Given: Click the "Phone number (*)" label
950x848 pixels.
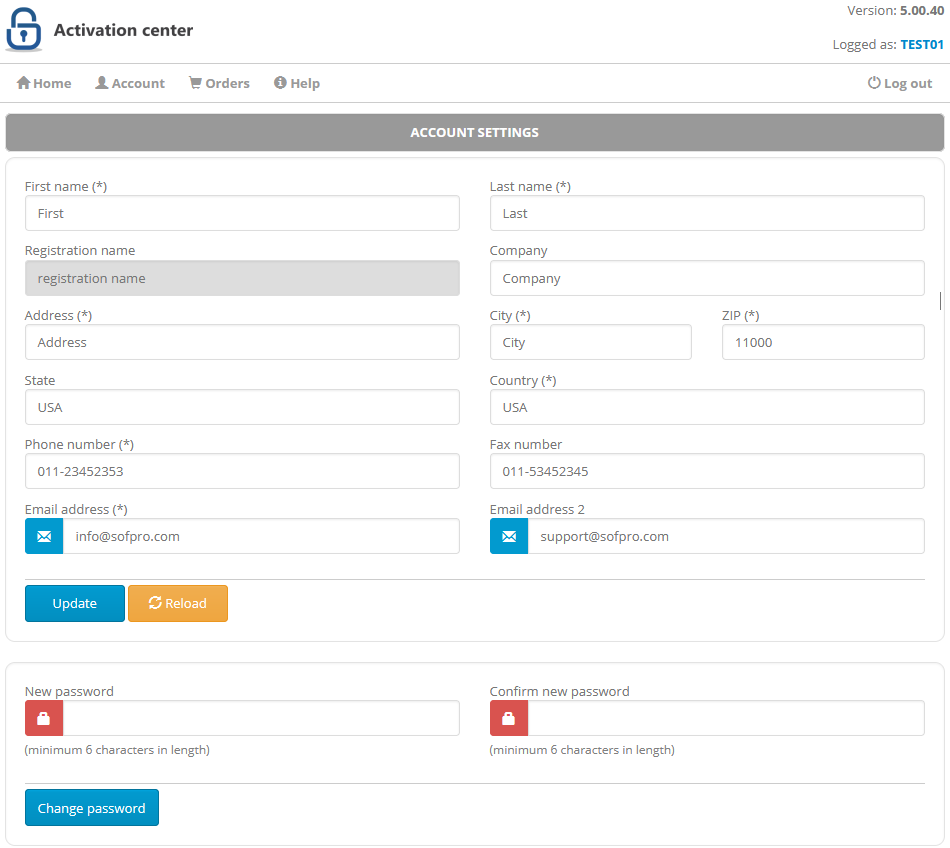Looking at the screenshot, I should (79, 445).
